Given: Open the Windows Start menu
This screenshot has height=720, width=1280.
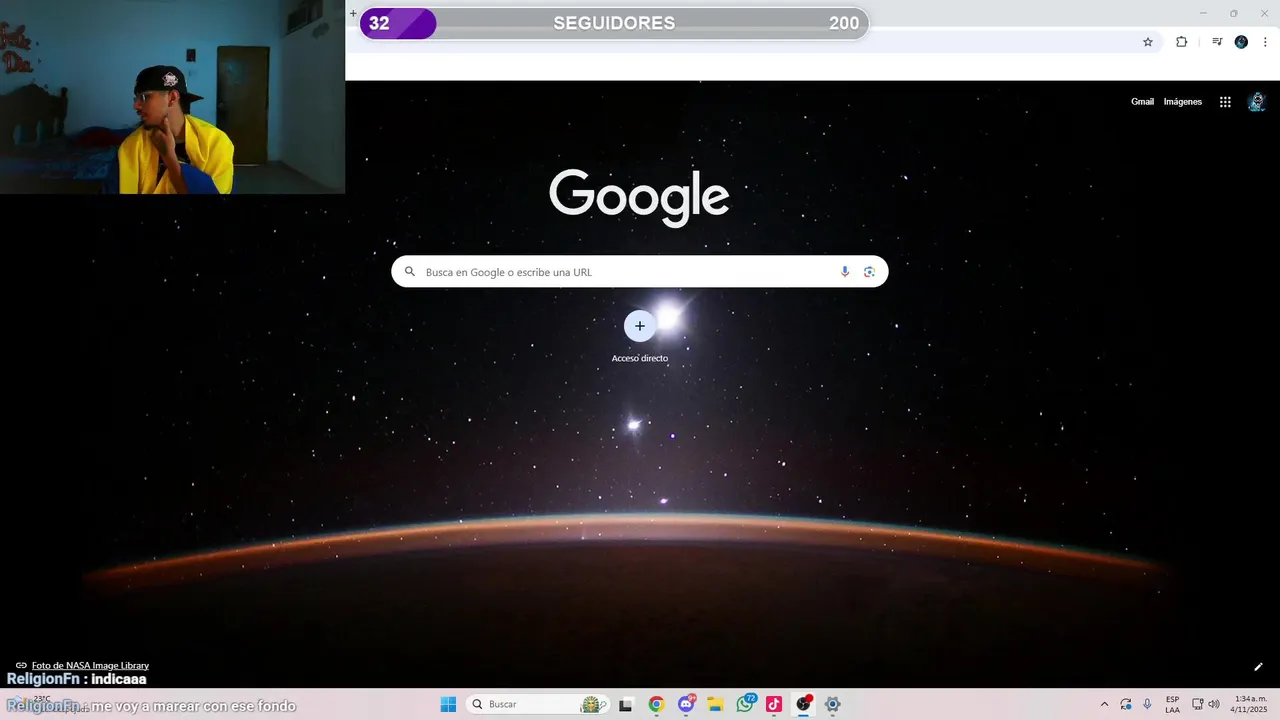Looking at the screenshot, I should [448, 704].
